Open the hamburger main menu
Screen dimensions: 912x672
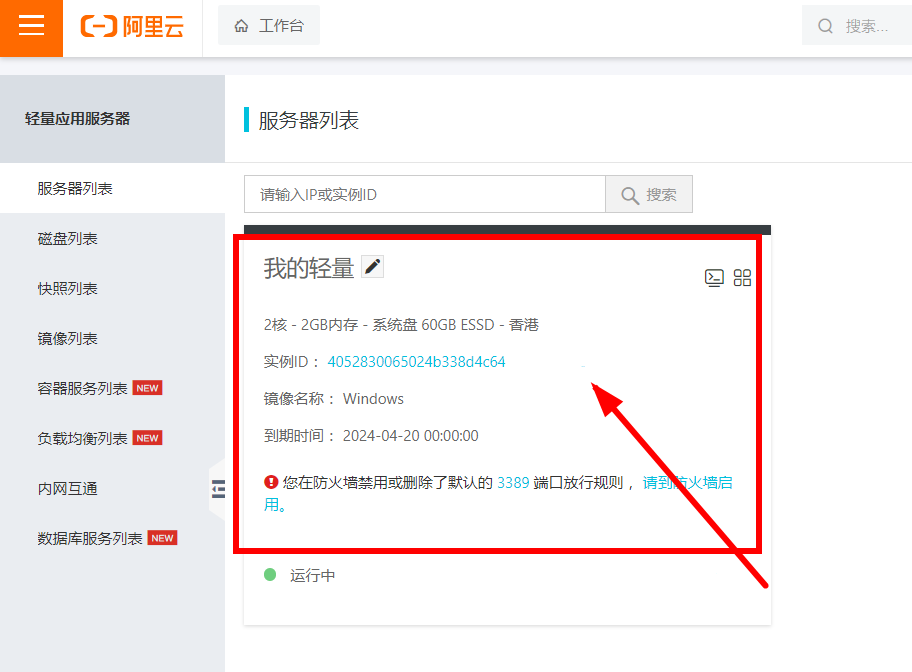click(x=31, y=26)
